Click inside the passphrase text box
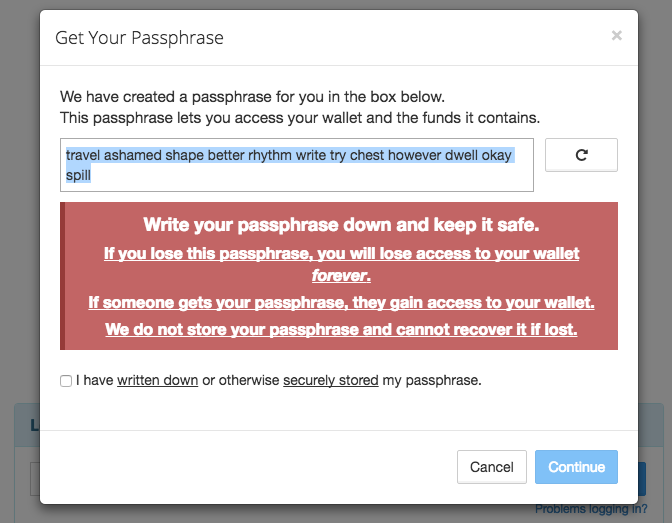 (297, 165)
